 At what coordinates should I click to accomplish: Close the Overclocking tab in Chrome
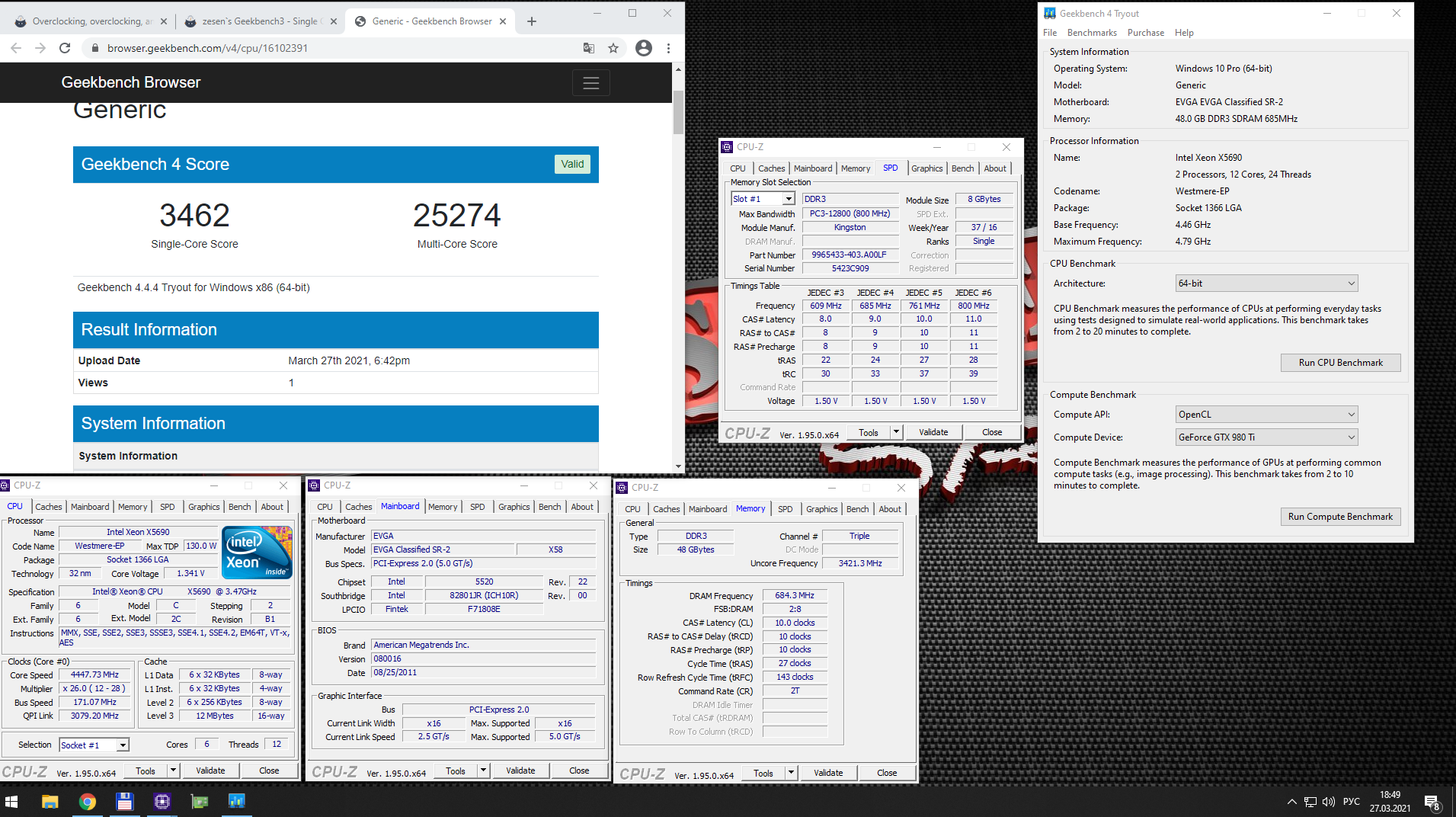tap(164, 21)
